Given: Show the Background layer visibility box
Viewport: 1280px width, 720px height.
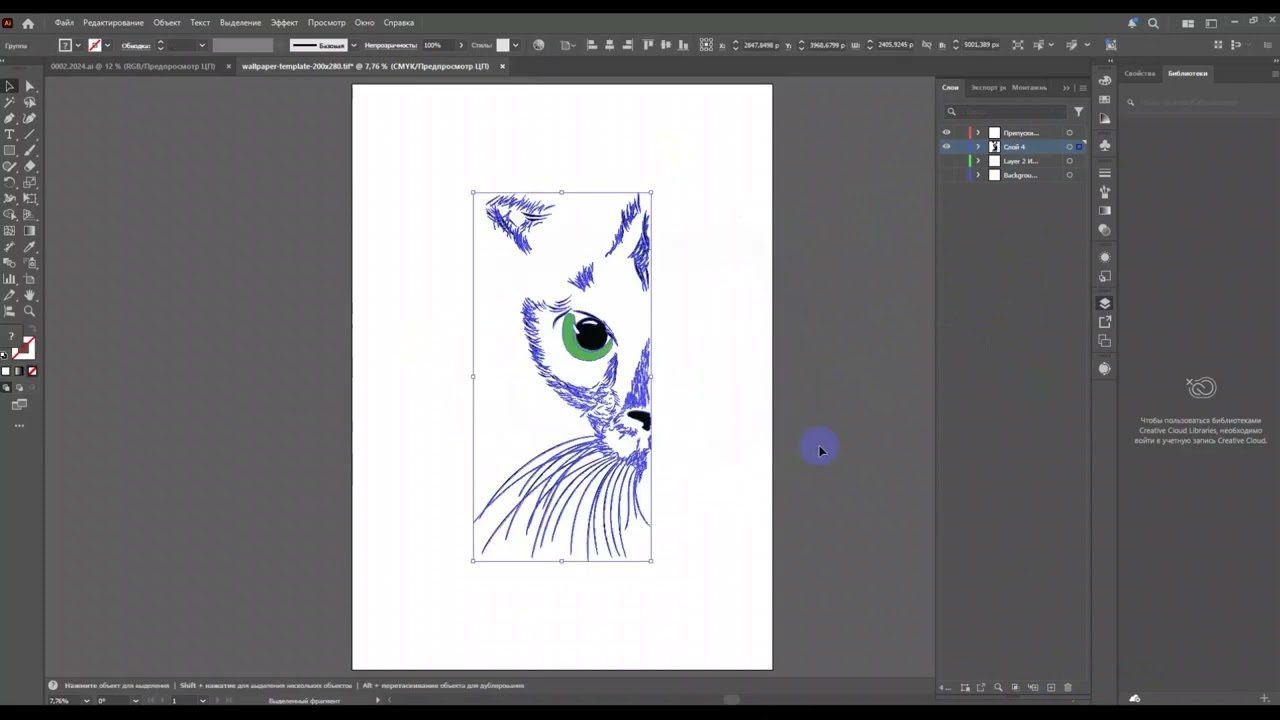Looking at the screenshot, I should (946, 175).
